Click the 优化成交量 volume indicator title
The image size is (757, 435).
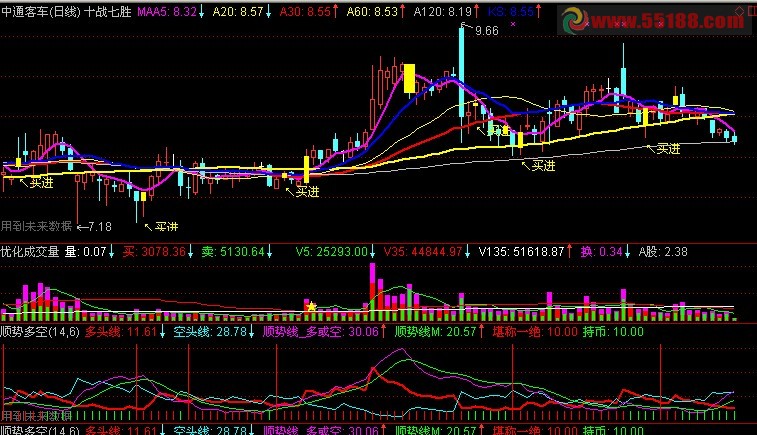[30, 252]
